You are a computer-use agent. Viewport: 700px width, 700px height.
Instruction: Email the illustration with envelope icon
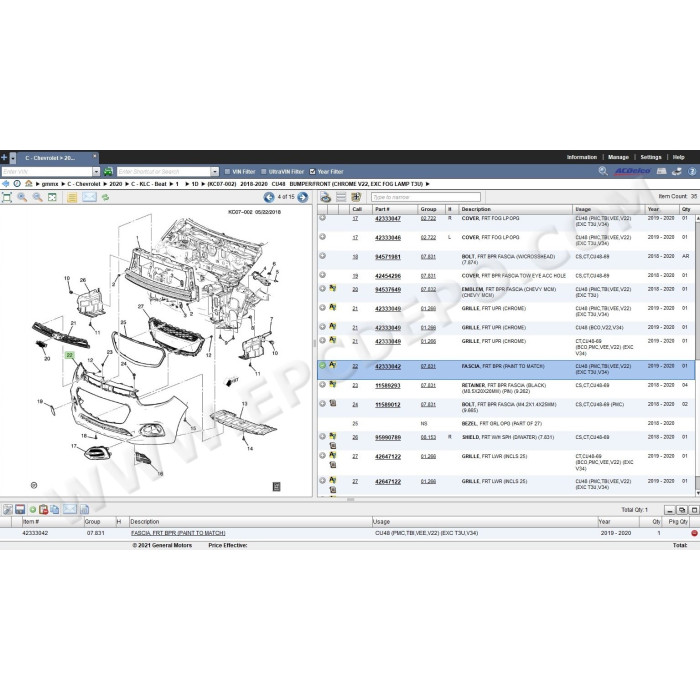pyautogui.click(x=89, y=197)
